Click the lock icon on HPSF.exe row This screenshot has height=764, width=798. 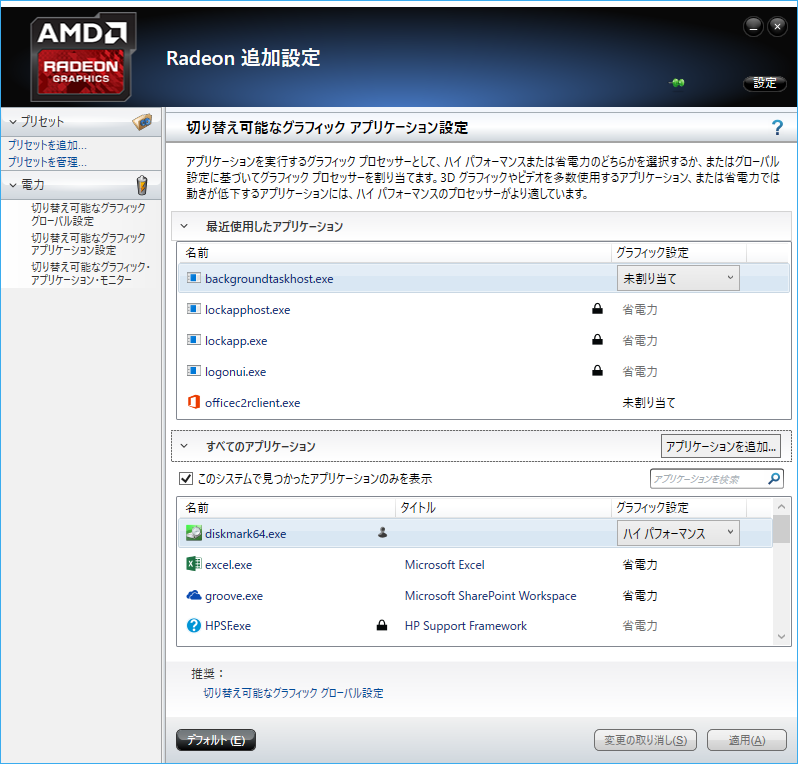pos(382,625)
